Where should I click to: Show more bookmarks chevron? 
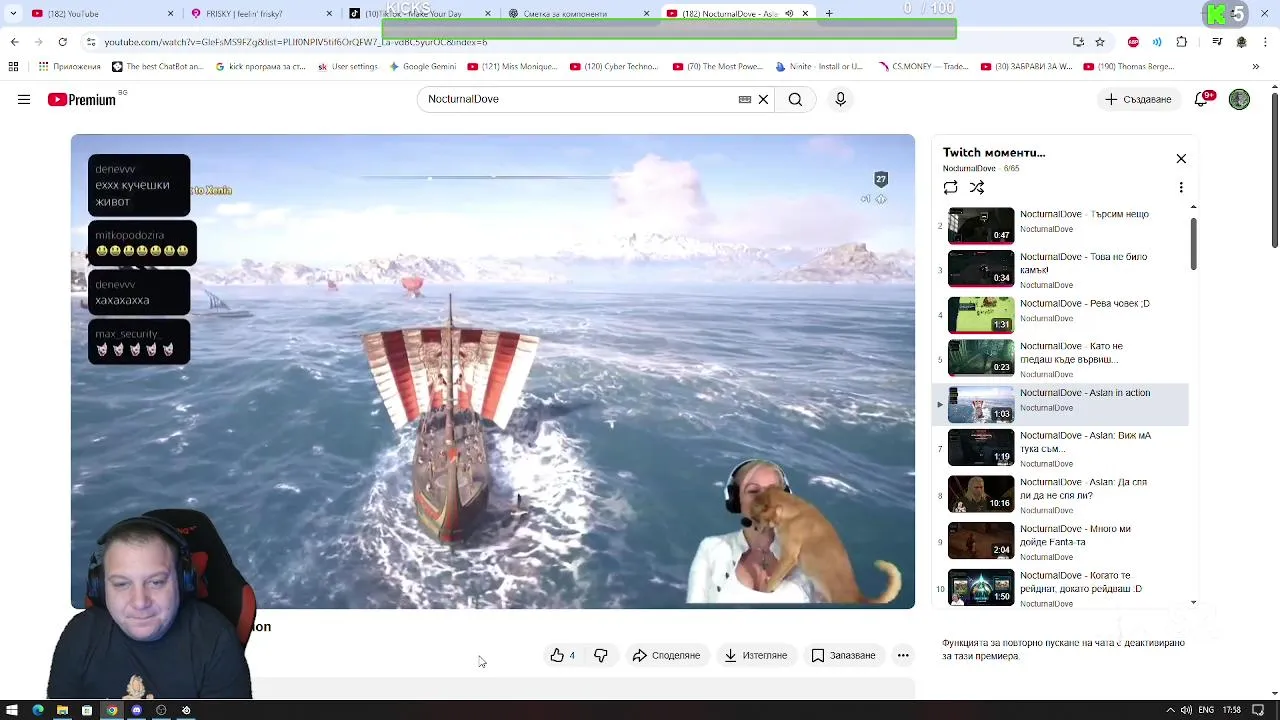[x=1256, y=67]
